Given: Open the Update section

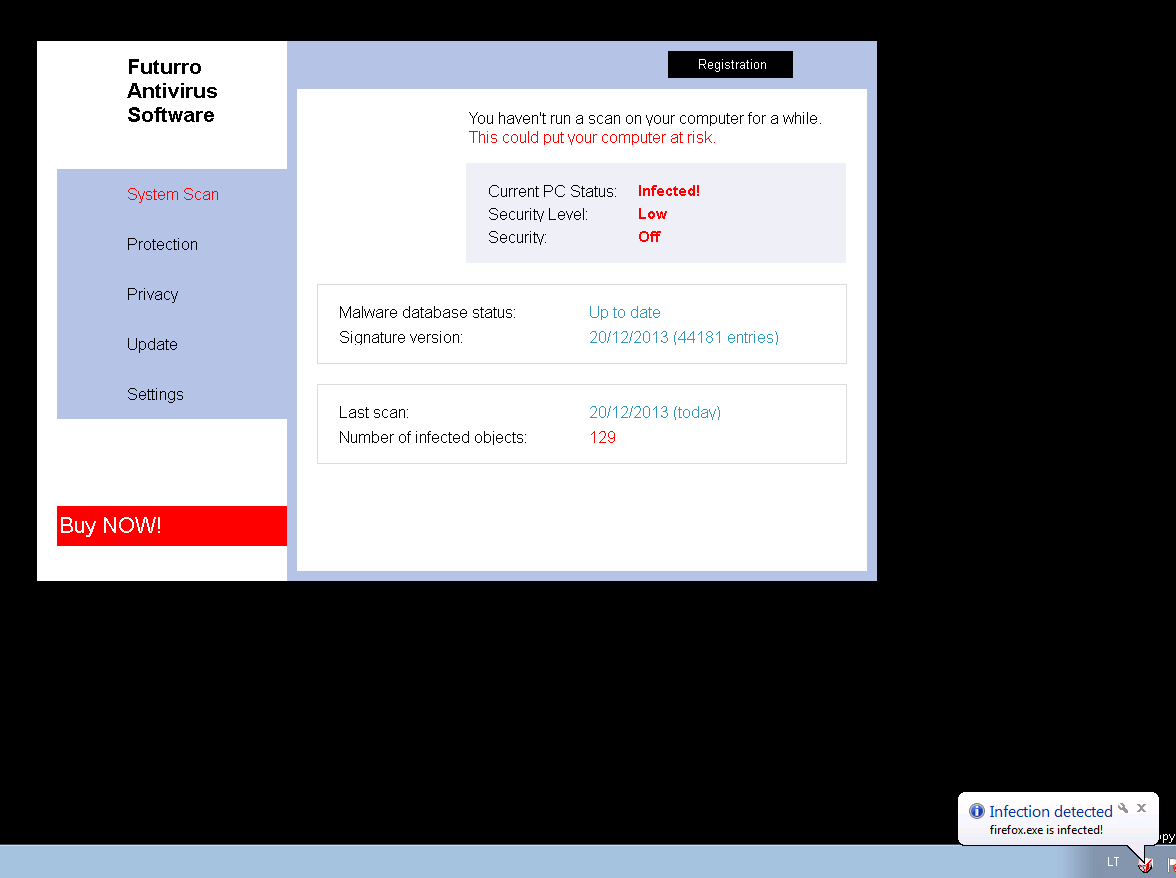Looking at the screenshot, I should pos(152,344).
